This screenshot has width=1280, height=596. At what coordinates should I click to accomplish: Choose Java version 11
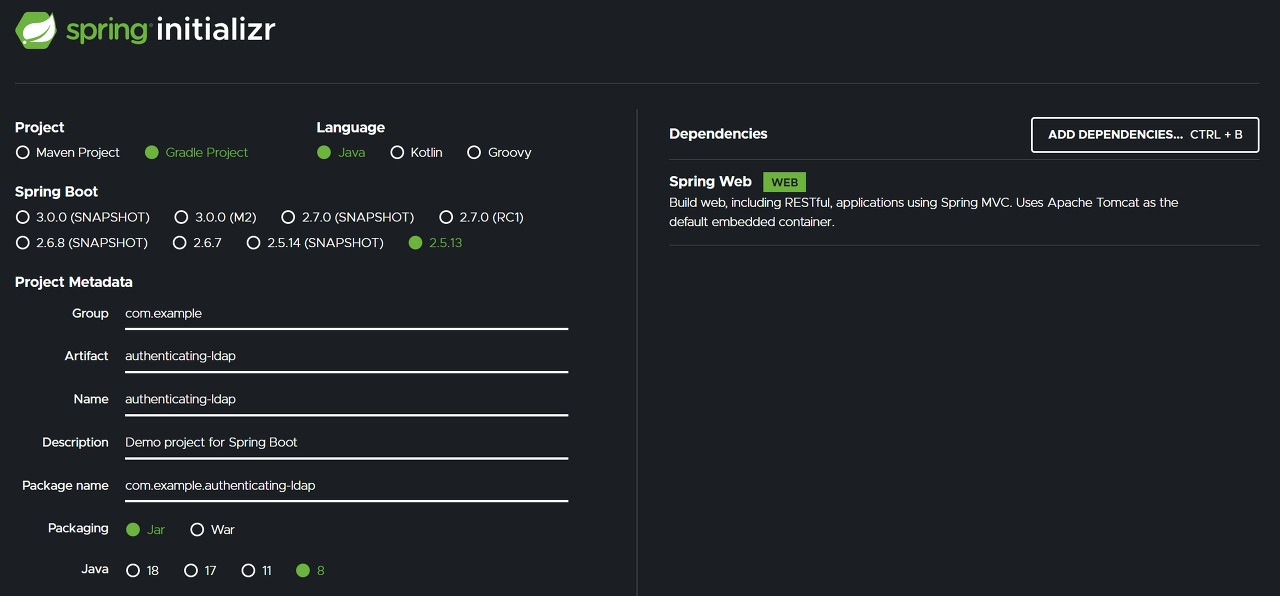click(x=247, y=570)
